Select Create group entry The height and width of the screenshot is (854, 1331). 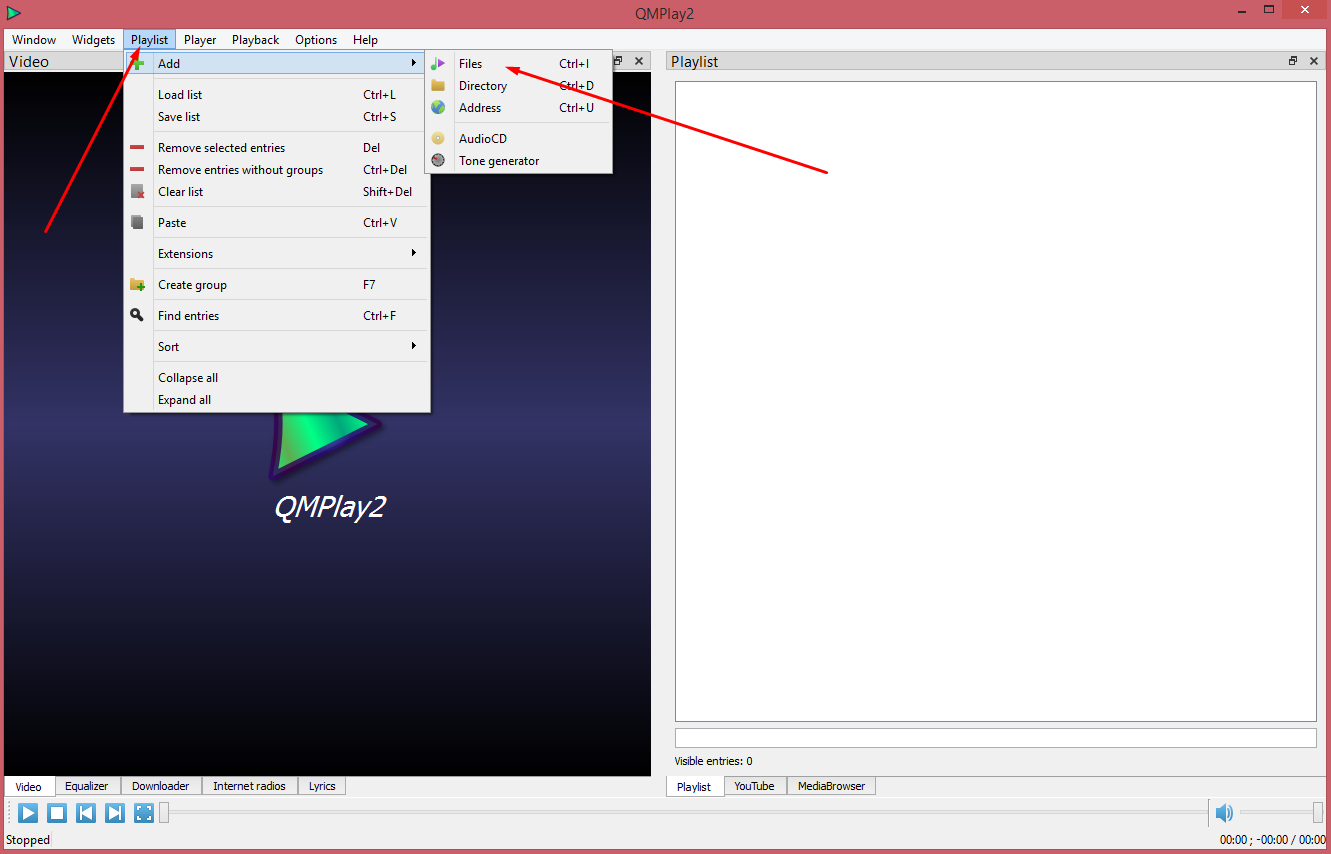[277, 285]
